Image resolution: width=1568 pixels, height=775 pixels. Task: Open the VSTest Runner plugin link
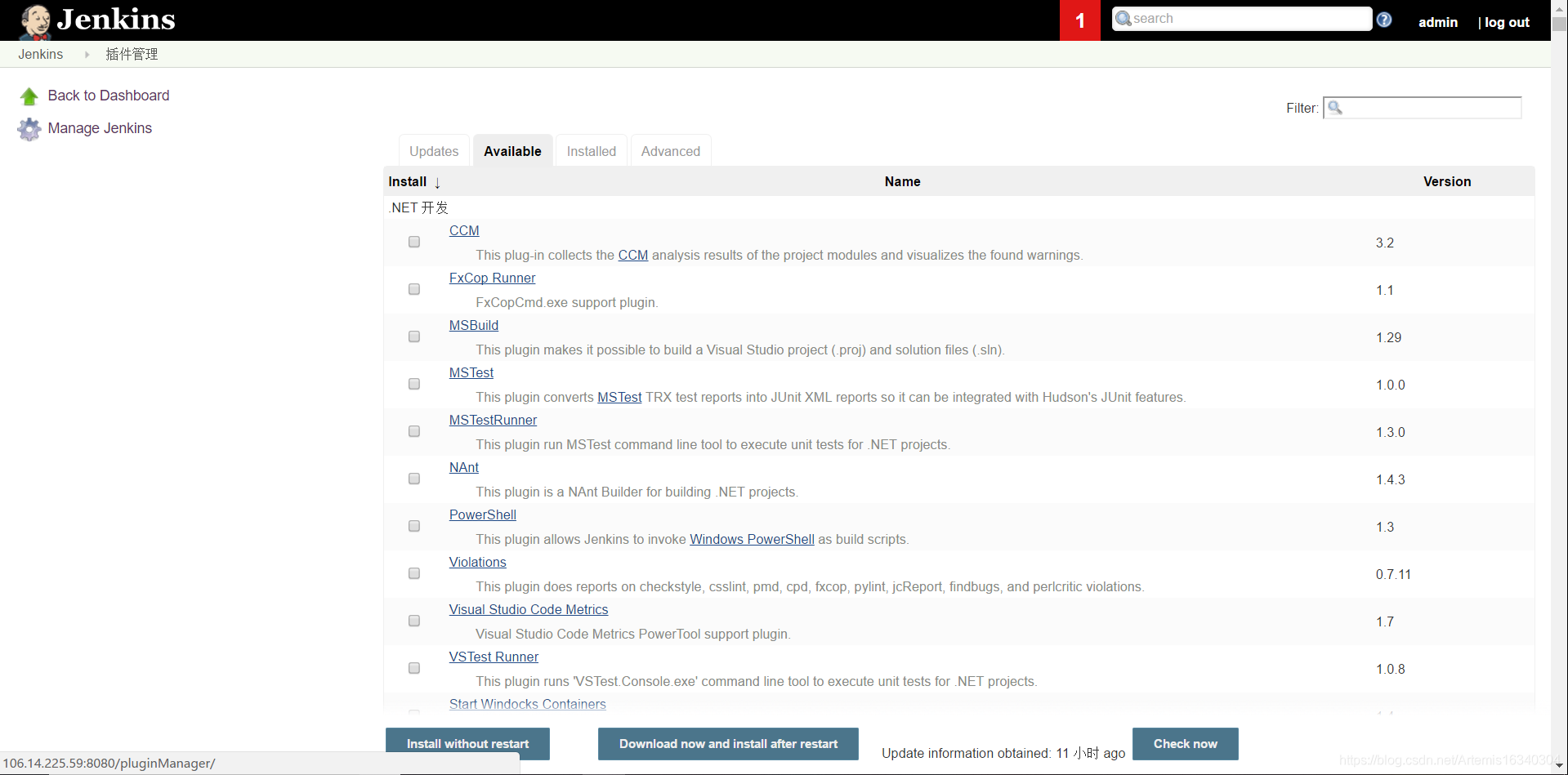(x=494, y=657)
